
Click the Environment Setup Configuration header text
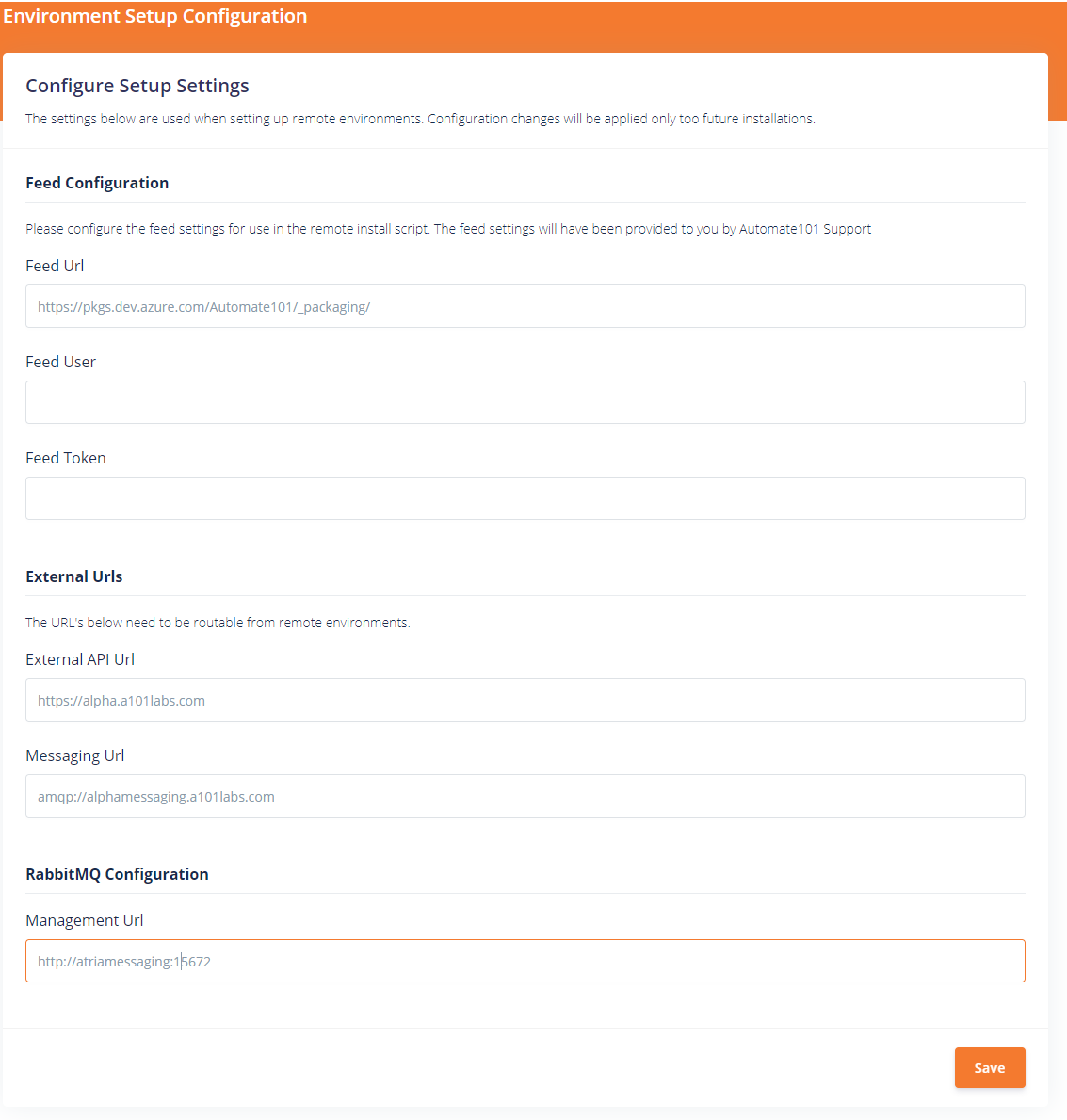click(x=155, y=16)
